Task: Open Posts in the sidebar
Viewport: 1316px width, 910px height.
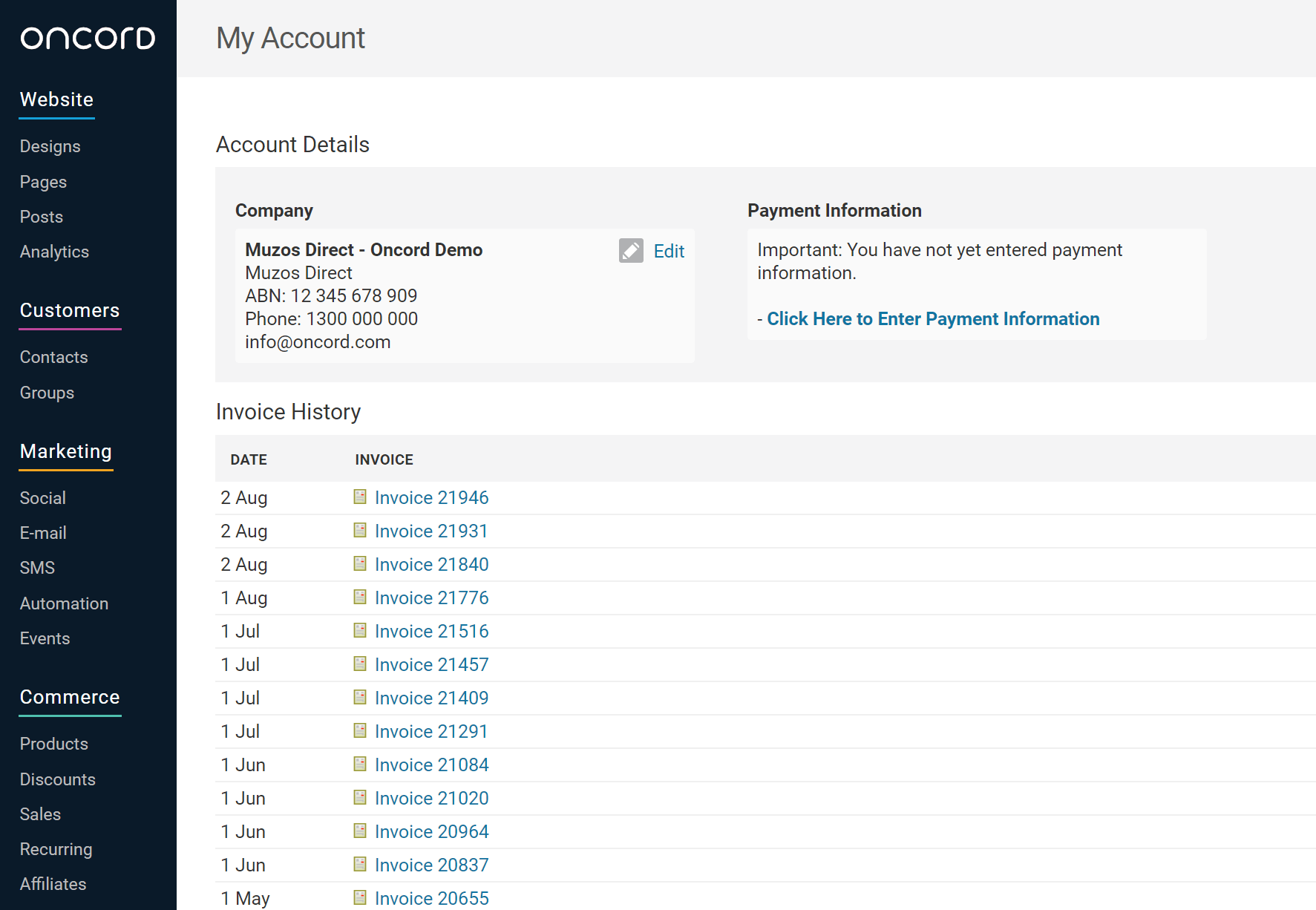Action: (42, 217)
